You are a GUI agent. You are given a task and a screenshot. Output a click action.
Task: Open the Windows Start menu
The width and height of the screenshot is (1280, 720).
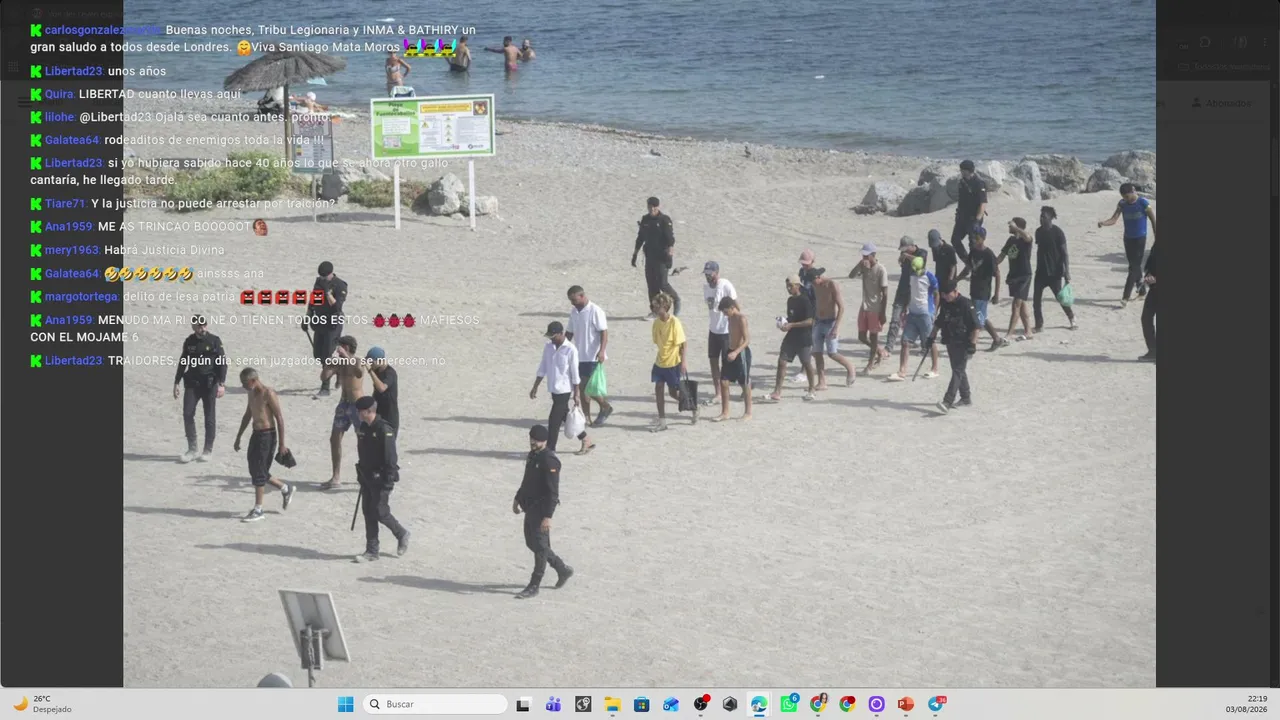pyautogui.click(x=345, y=704)
